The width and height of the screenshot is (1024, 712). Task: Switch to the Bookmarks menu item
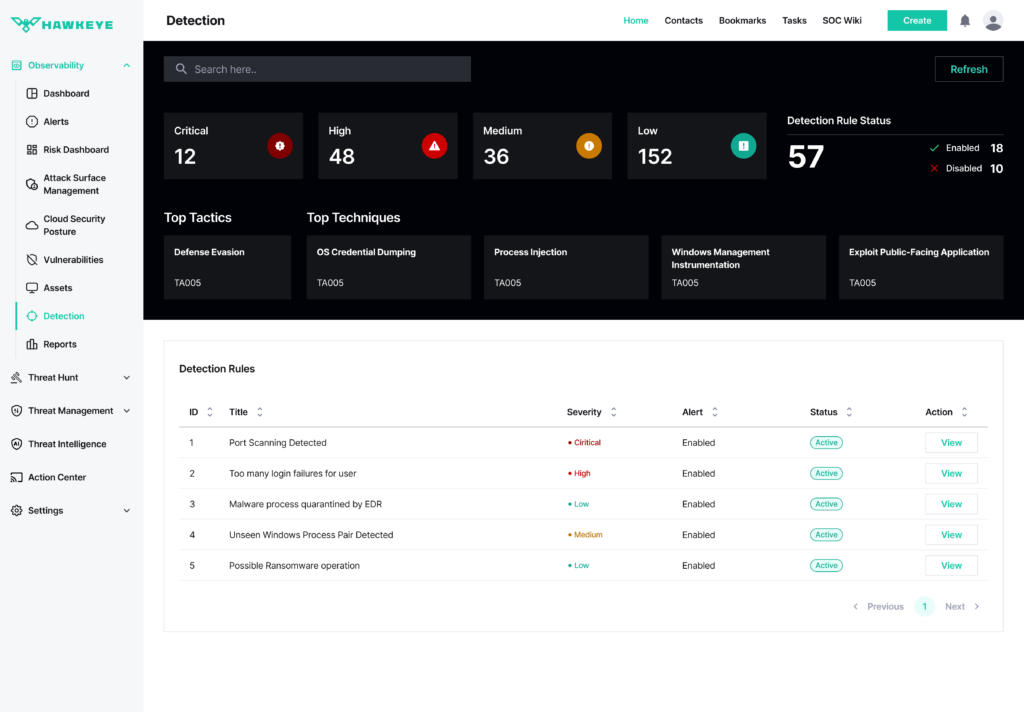(x=742, y=21)
